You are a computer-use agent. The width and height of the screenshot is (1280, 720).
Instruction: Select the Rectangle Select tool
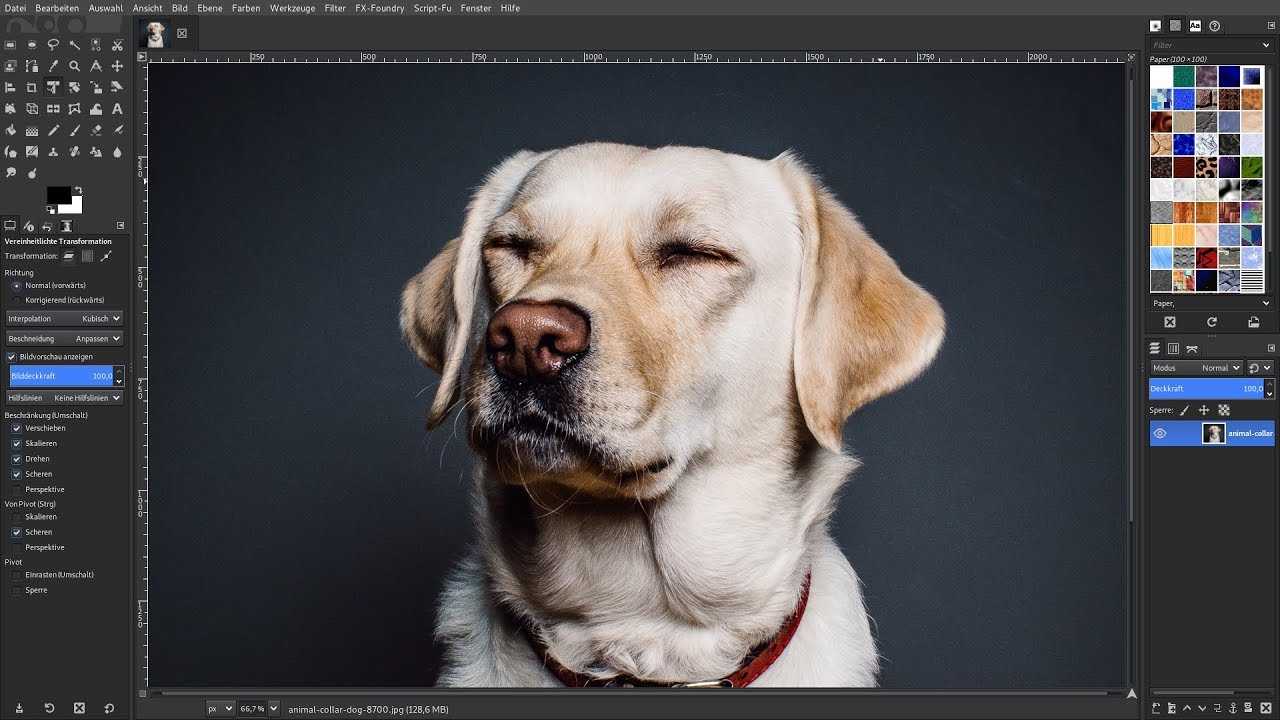10,45
